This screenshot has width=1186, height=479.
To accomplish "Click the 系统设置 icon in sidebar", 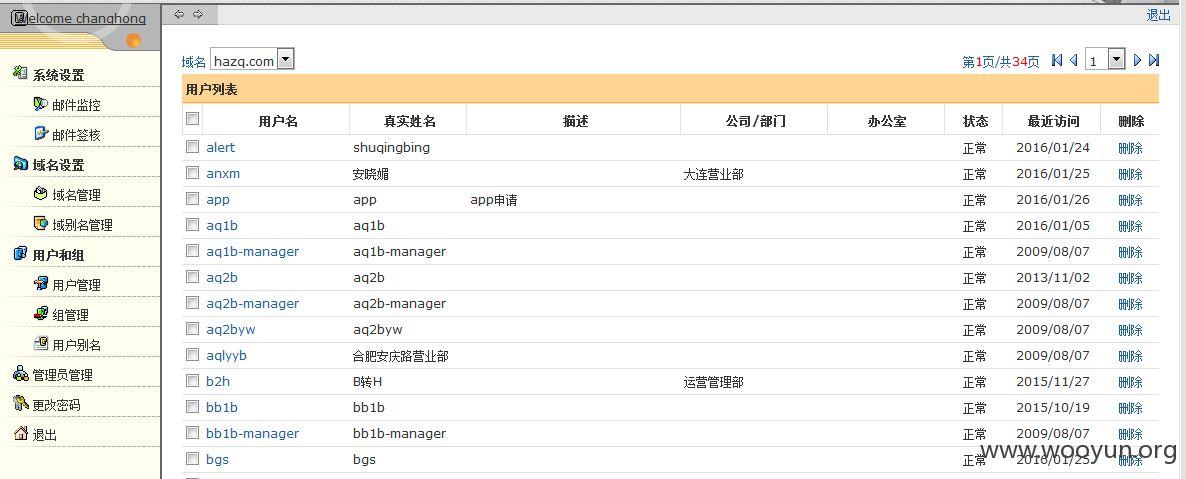I will (20, 73).
